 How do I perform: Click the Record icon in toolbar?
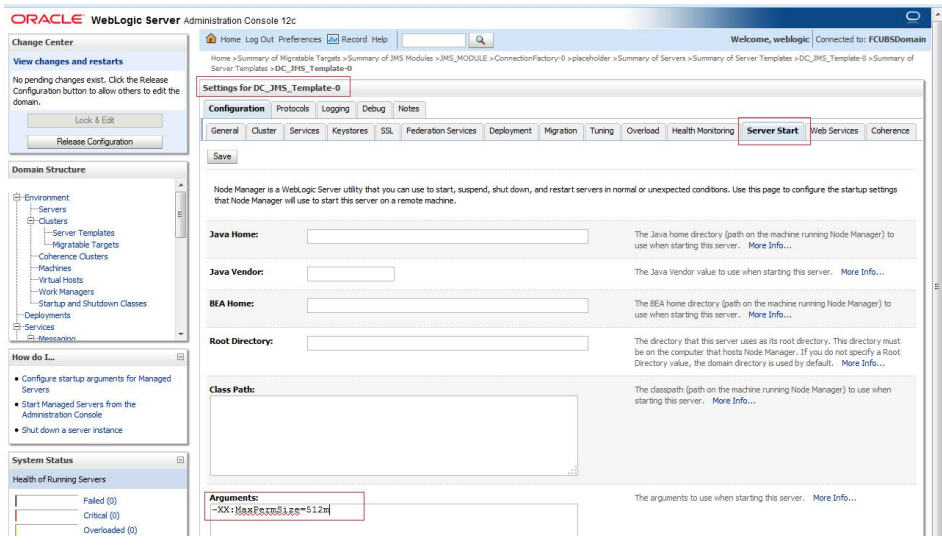point(333,39)
